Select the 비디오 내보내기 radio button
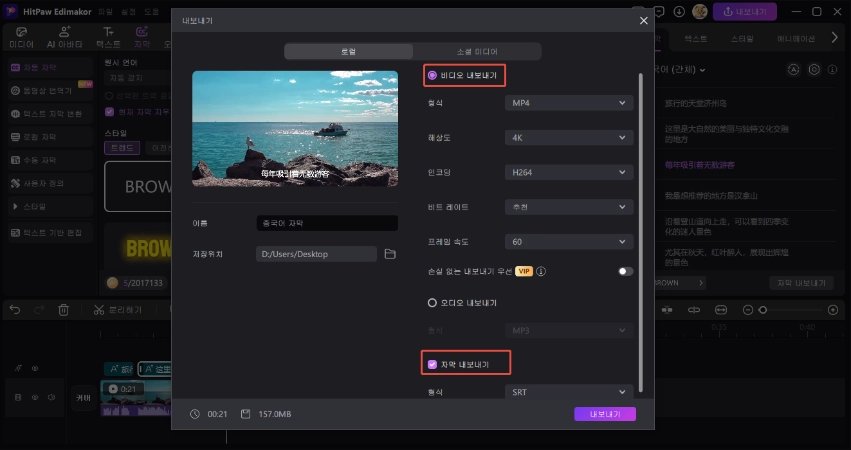Screen dimensions: 851x450 pyautogui.click(x=432, y=75)
